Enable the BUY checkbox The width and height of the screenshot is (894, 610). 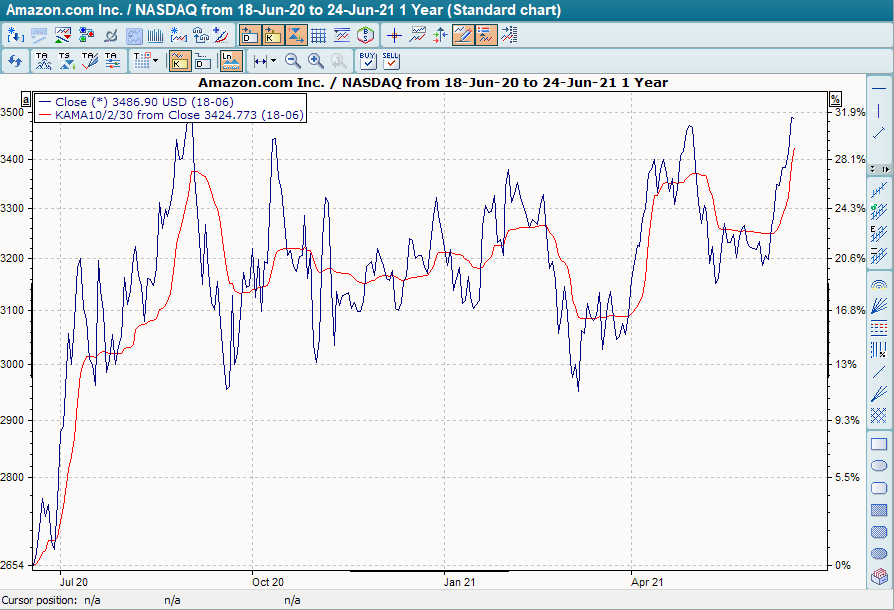point(368,60)
